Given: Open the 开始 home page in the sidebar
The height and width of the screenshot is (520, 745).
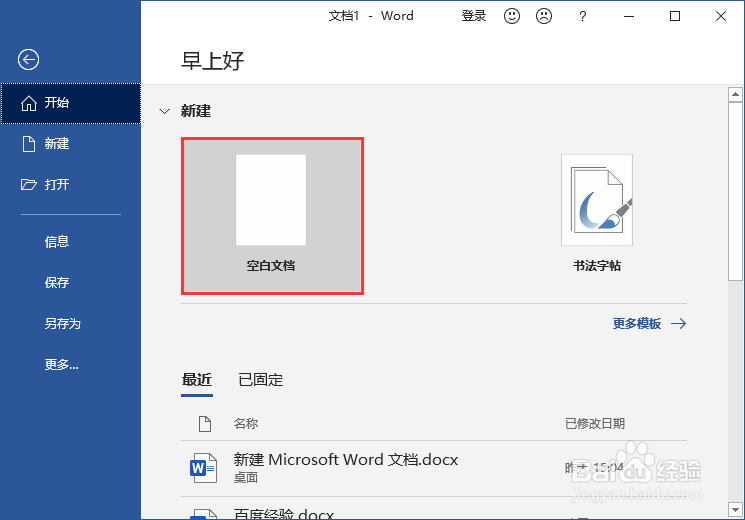Looking at the screenshot, I should pyautogui.click(x=71, y=103).
